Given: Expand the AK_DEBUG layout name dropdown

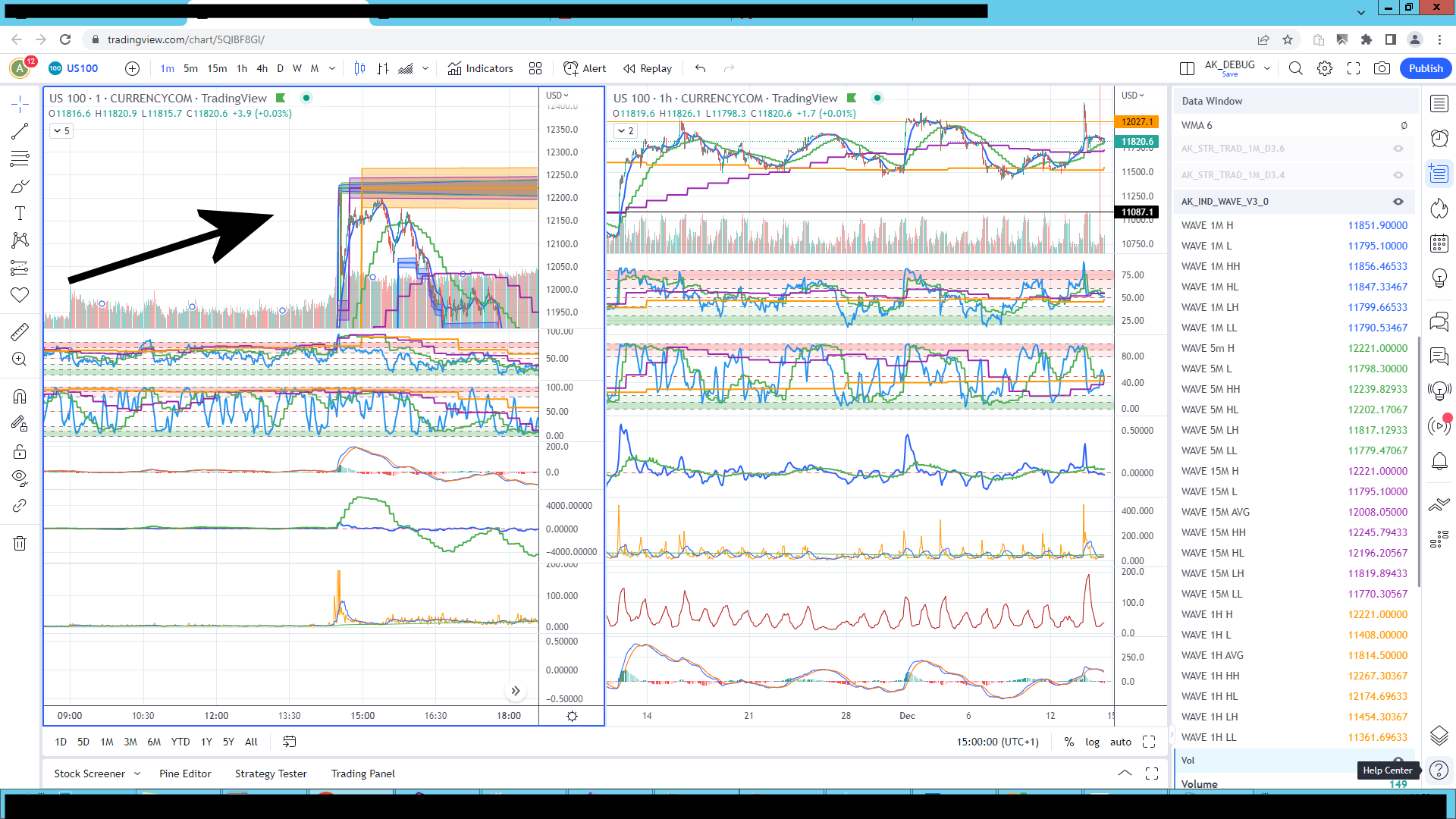Looking at the screenshot, I should [1267, 68].
